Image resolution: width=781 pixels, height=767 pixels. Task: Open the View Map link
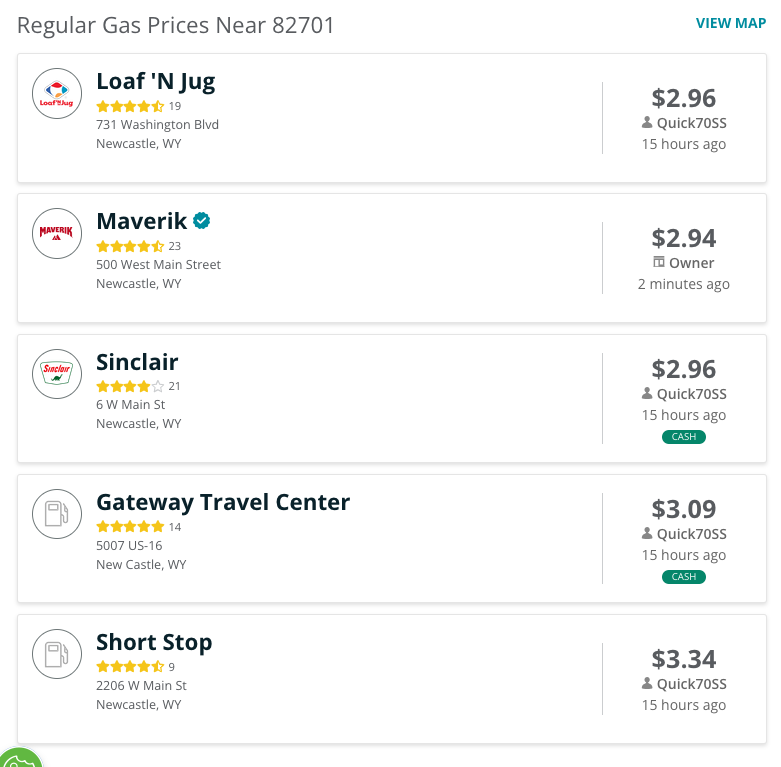click(x=731, y=23)
